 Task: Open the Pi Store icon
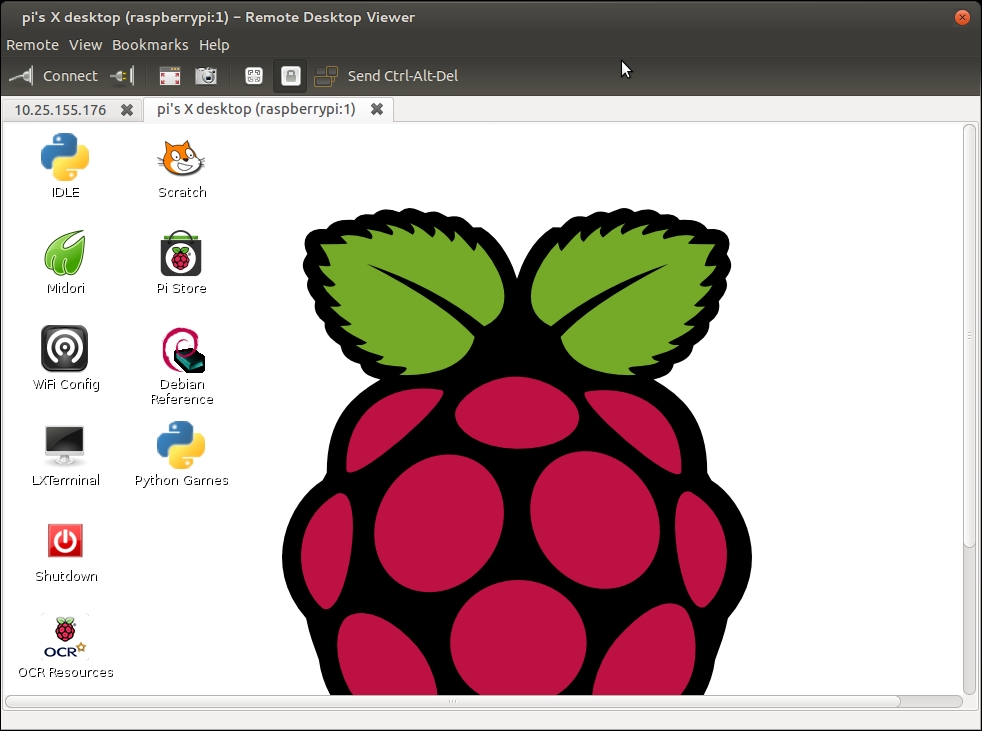[181, 253]
